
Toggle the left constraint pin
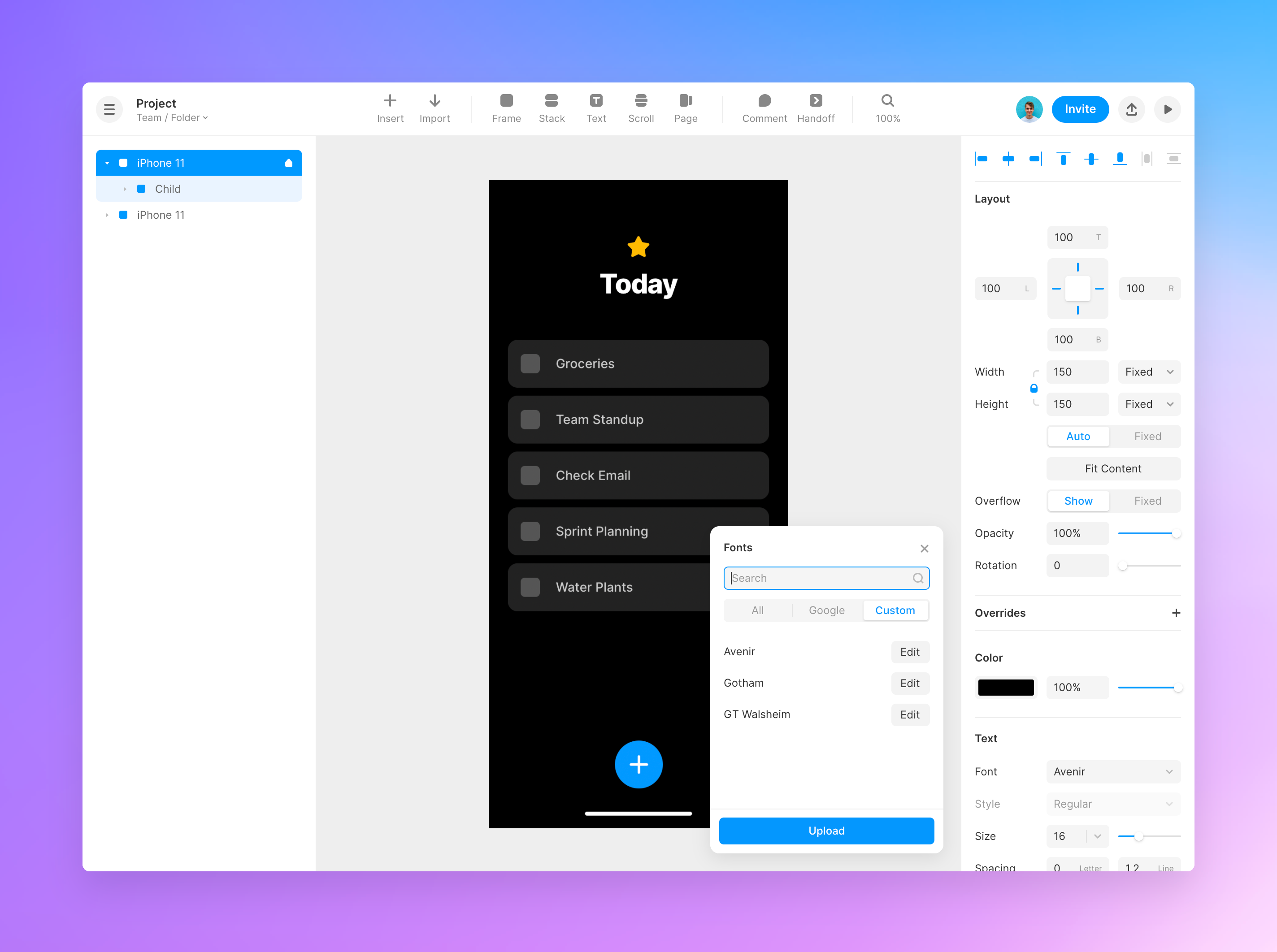pyautogui.click(x=1056, y=289)
